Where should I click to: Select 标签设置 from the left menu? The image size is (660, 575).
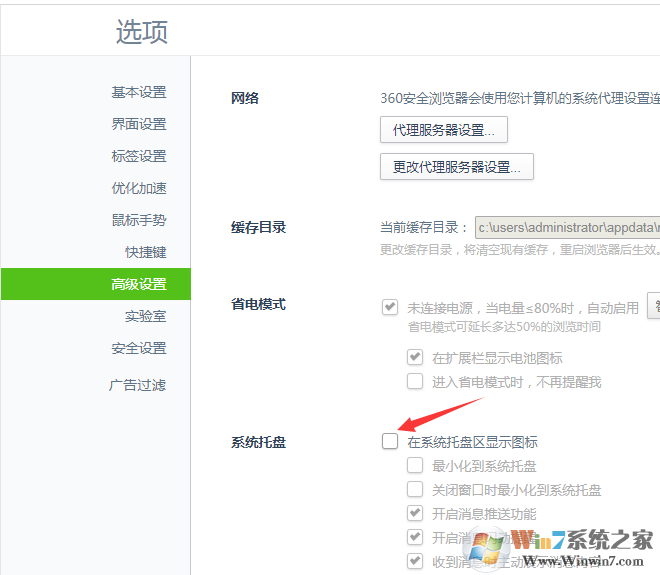point(138,156)
